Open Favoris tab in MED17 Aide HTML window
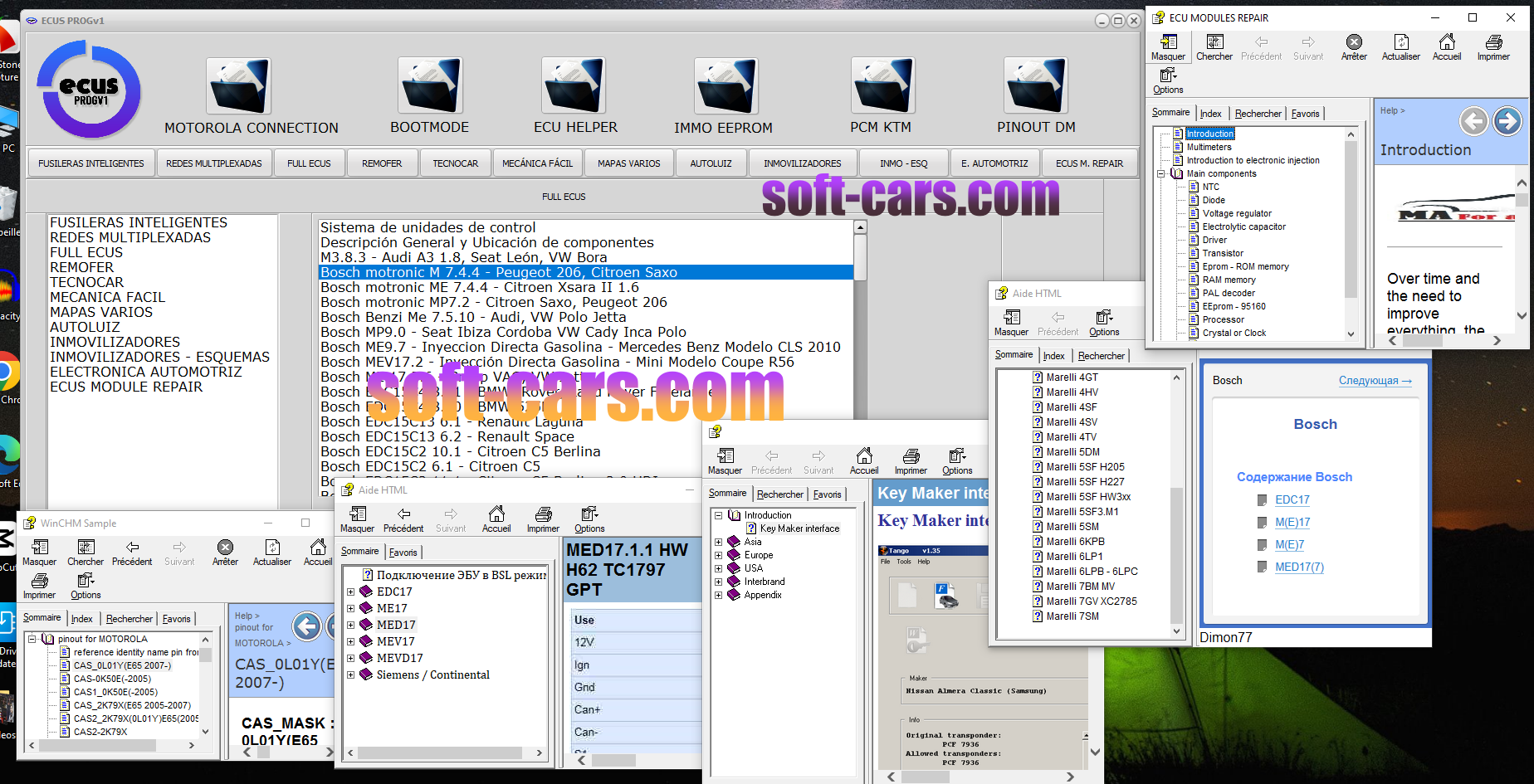This screenshot has height=784, width=1534. pos(403,553)
